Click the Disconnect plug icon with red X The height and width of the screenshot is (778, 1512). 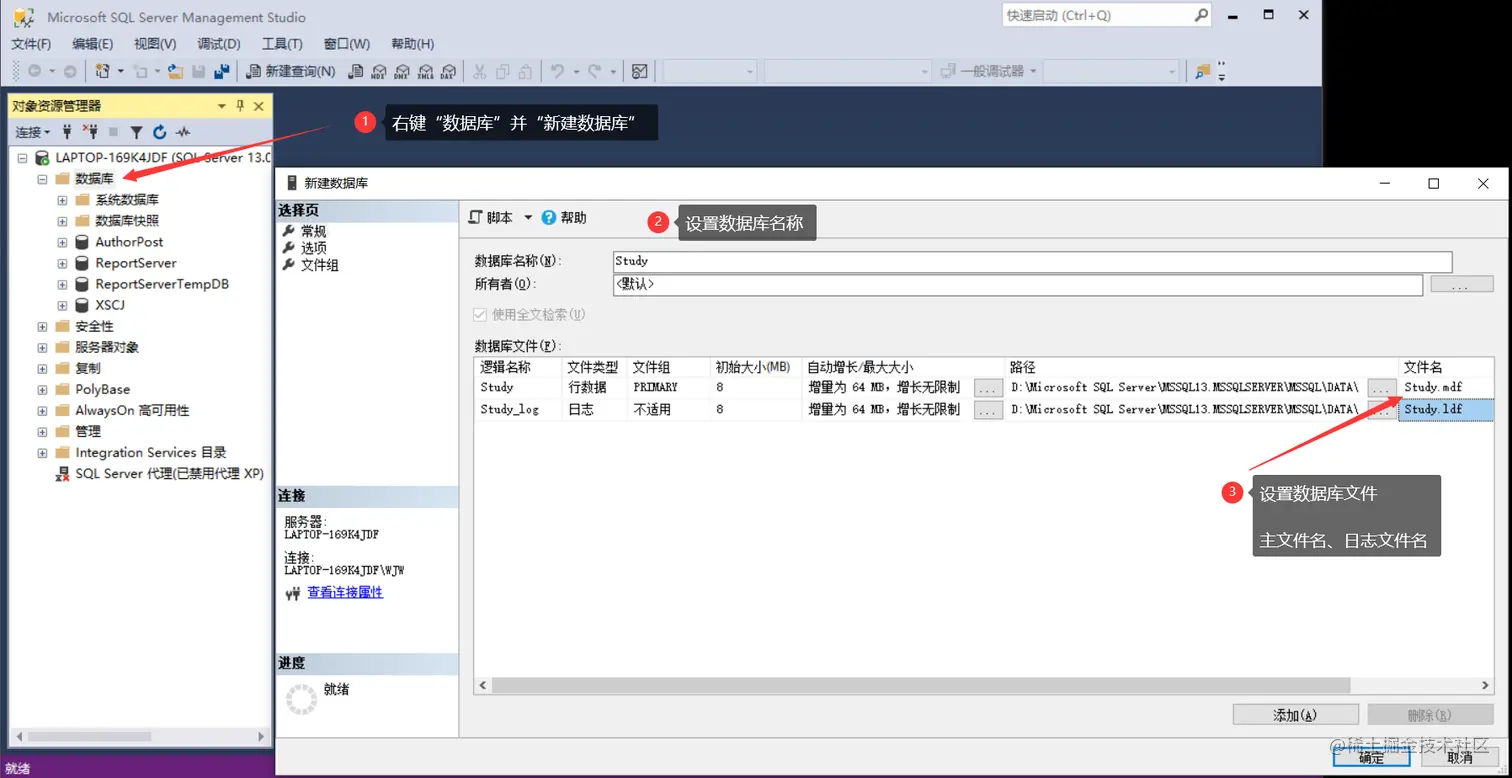90,132
